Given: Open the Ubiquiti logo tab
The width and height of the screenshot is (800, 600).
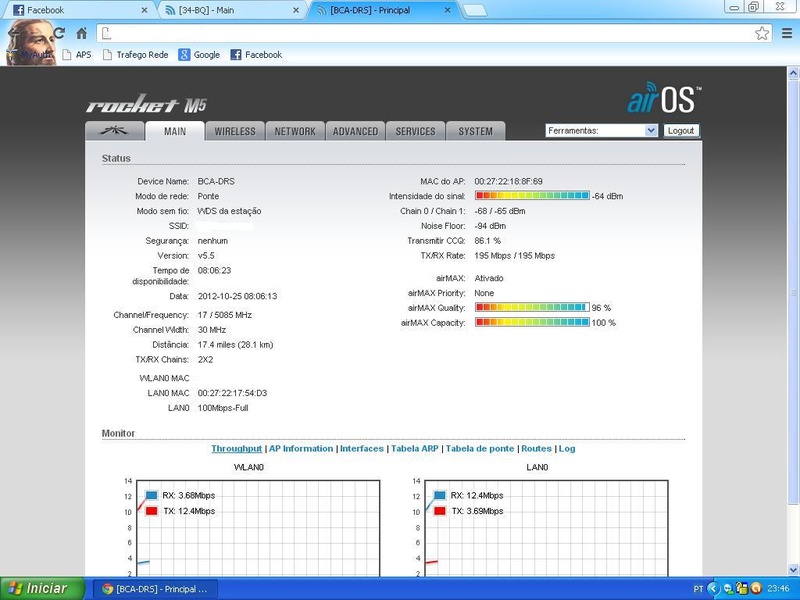Looking at the screenshot, I should (114, 131).
